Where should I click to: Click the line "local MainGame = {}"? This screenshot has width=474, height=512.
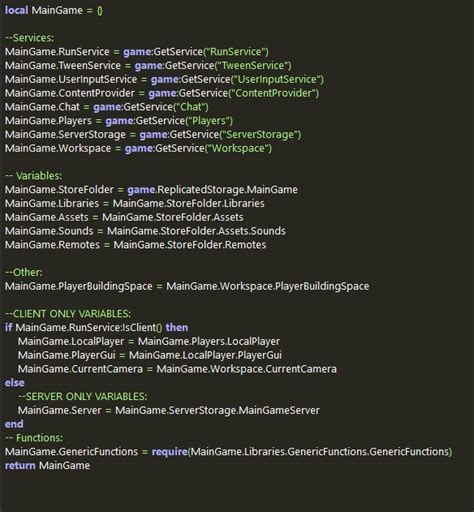[x=54, y=11]
